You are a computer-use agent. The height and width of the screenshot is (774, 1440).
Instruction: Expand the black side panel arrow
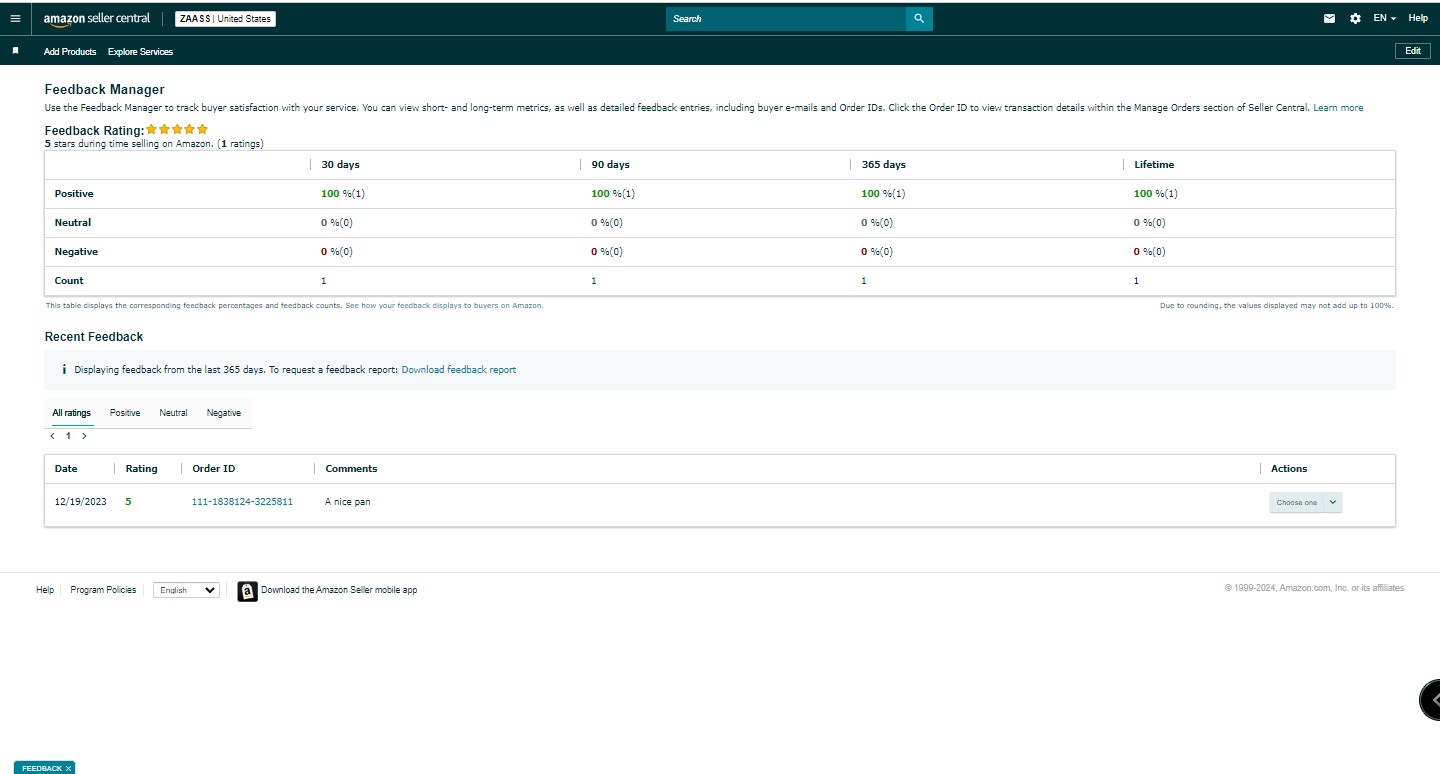[x=1431, y=699]
